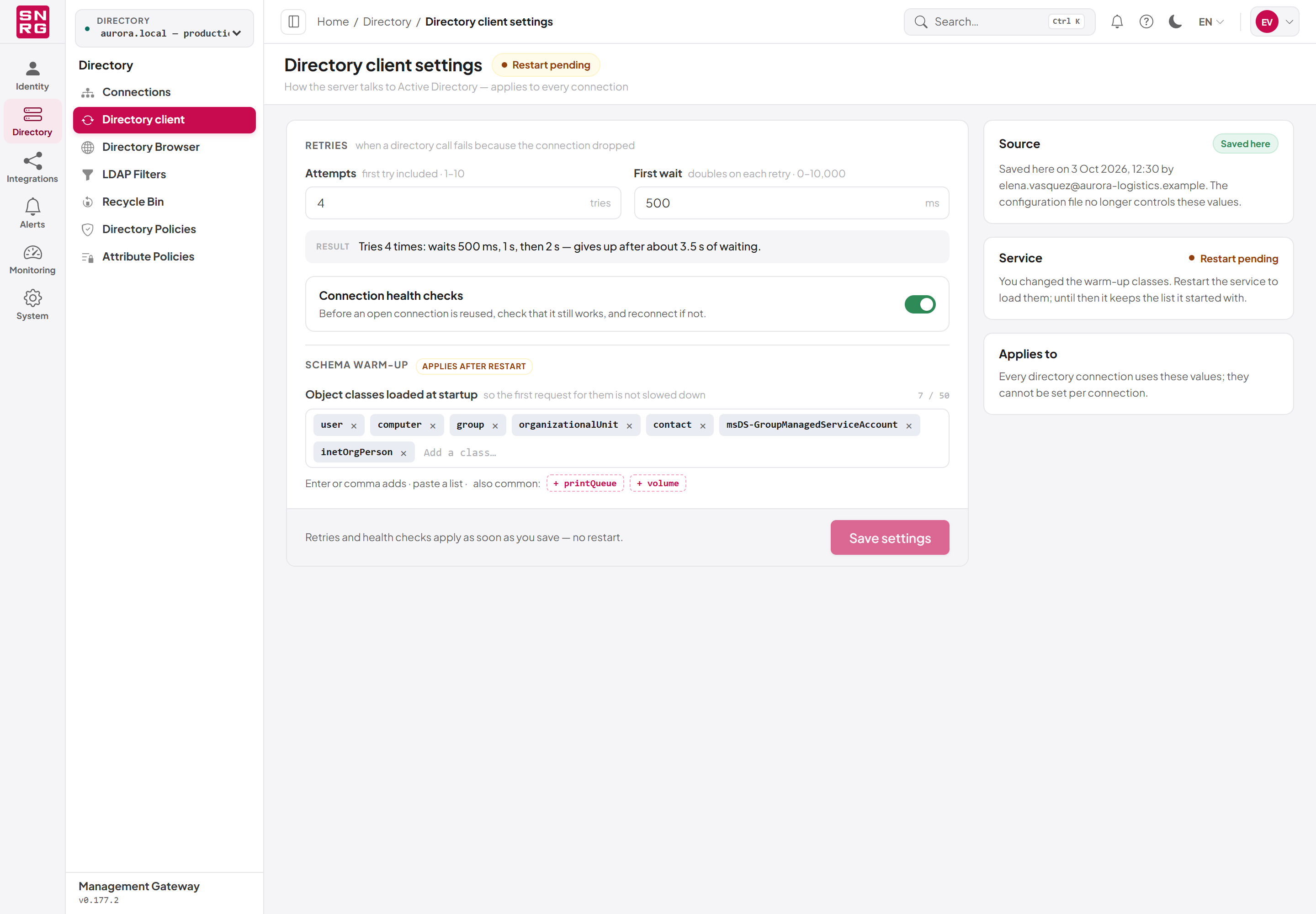Open the System gear section
This screenshot has height=914, width=1316.
pos(32,305)
